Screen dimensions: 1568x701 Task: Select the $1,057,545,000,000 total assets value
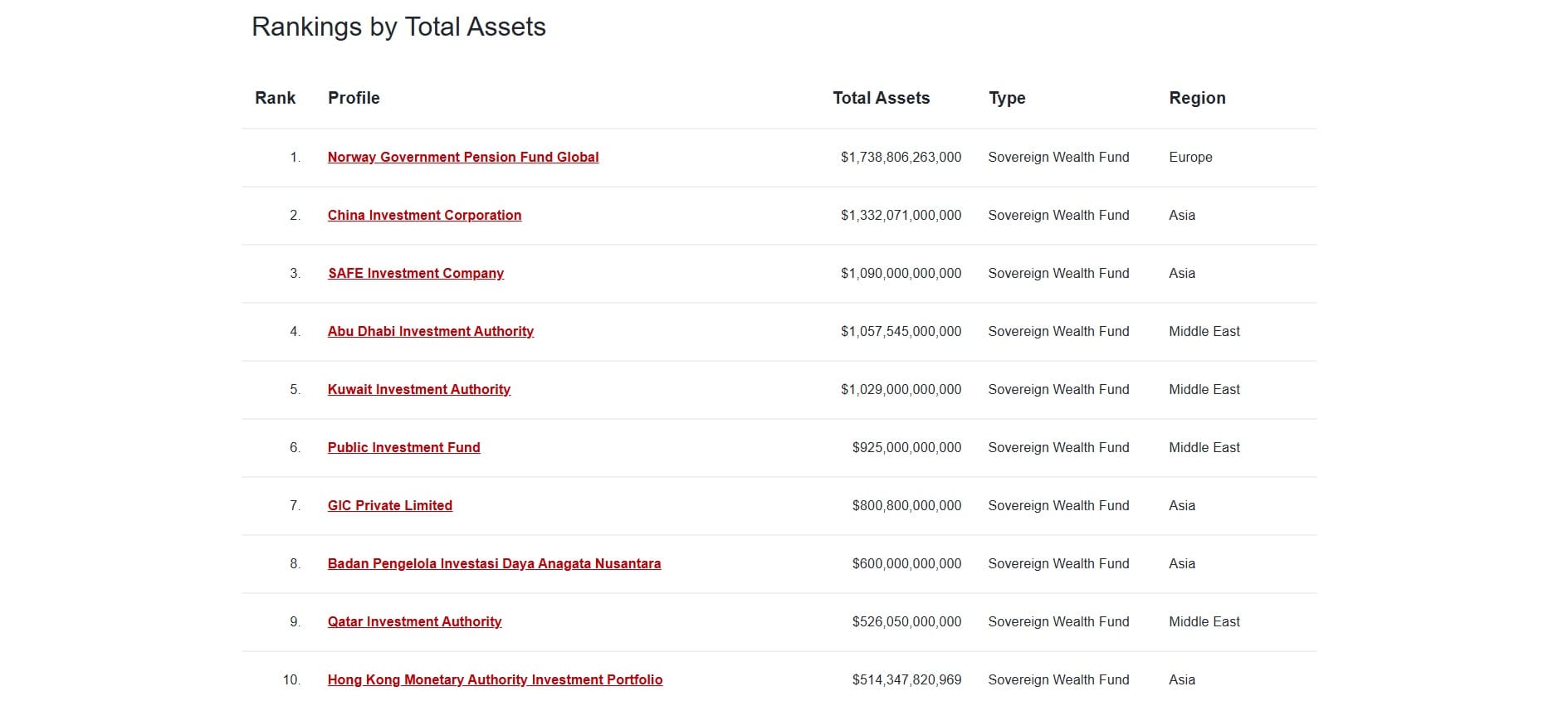(901, 331)
